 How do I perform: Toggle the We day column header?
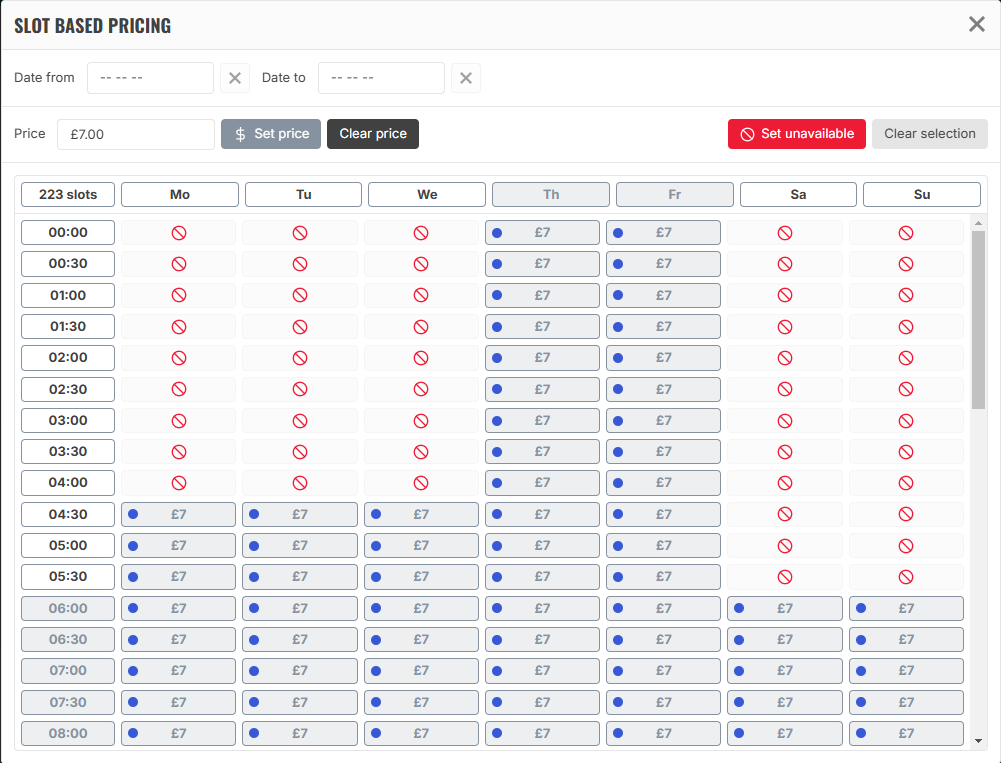click(x=427, y=195)
